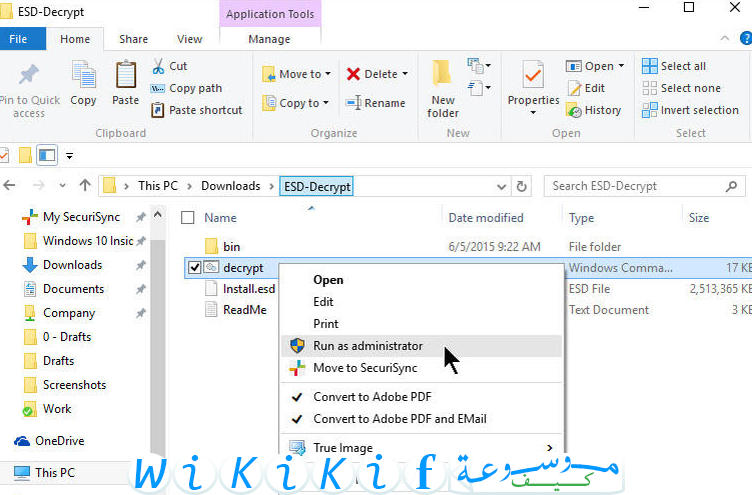Click Copy path in ribbon

pyautogui.click(x=186, y=88)
